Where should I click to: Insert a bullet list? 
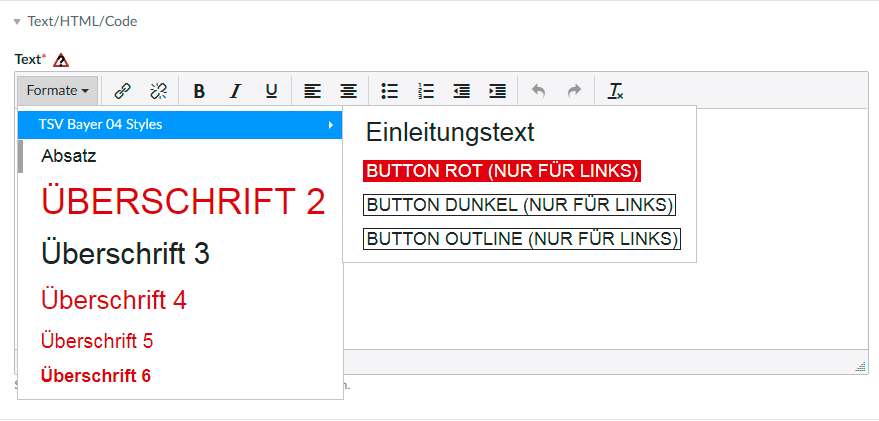pos(390,91)
